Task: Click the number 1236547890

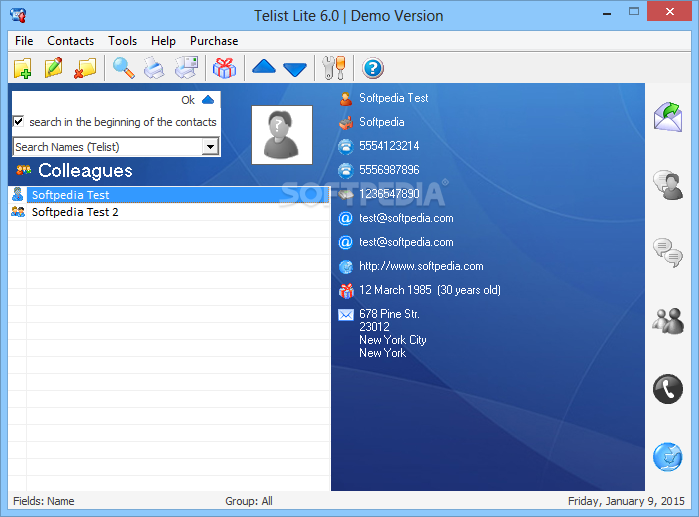Action: (389, 194)
